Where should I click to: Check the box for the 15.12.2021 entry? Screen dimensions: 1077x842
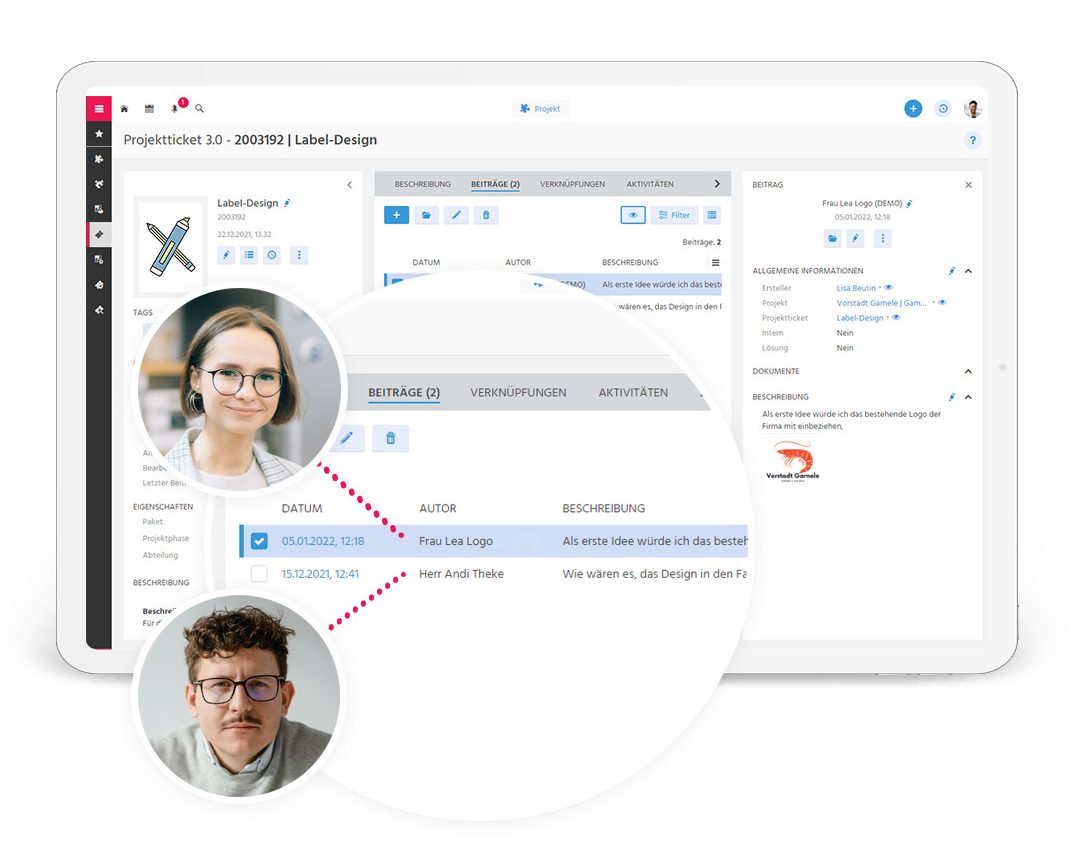(259, 574)
